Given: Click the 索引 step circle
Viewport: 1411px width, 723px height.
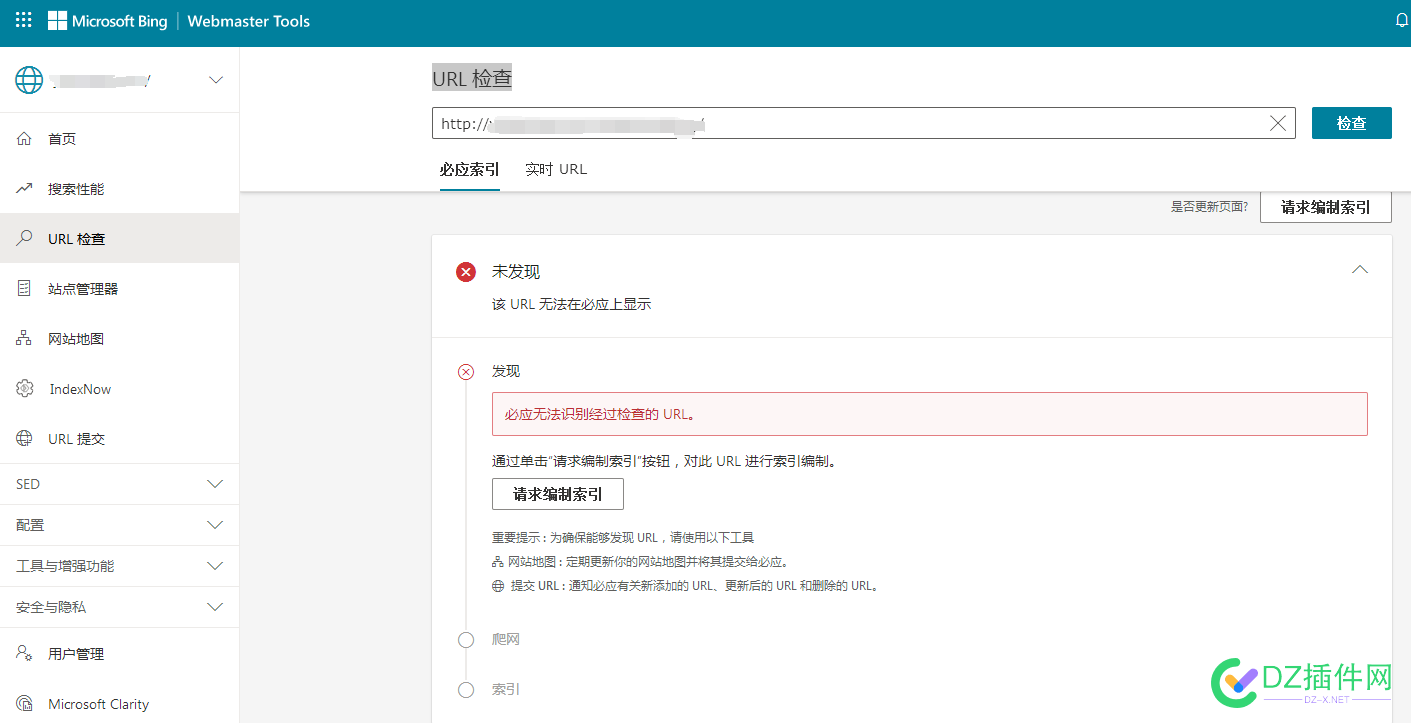Looking at the screenshot, I should click(466, 690).
